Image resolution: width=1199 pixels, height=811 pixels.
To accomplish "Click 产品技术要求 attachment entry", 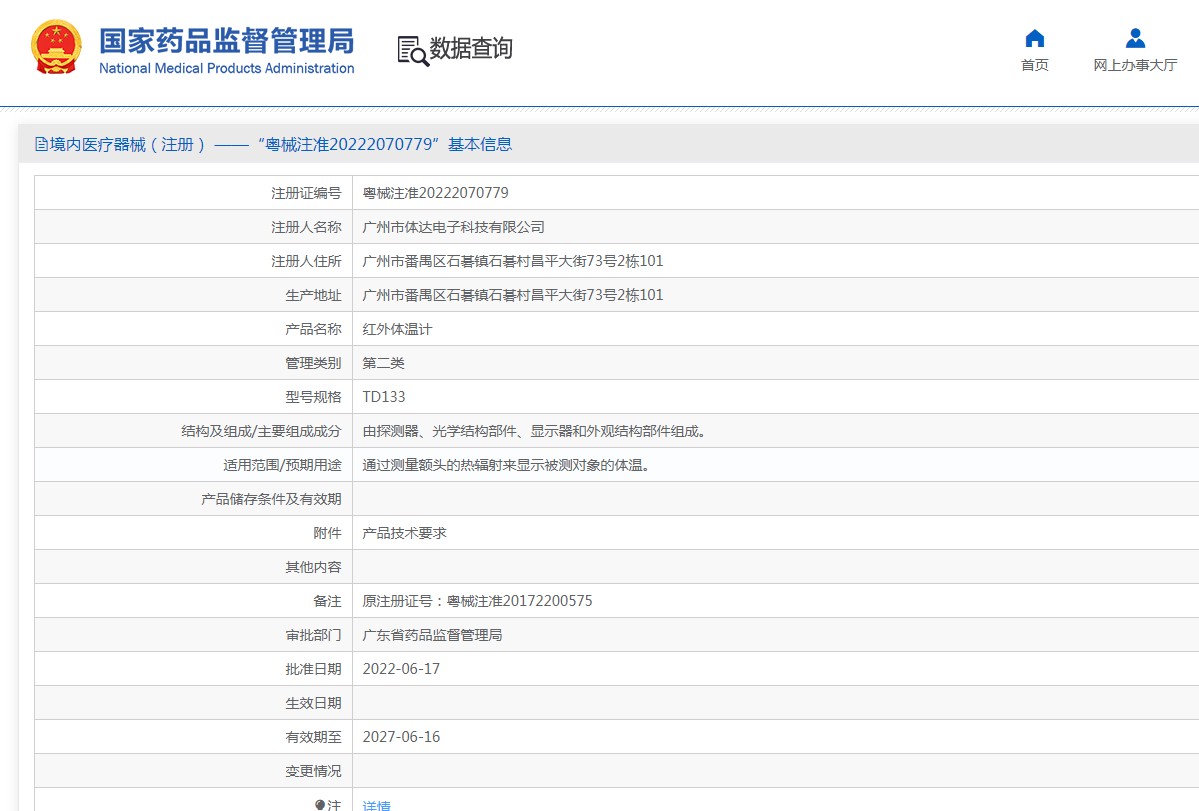I will coord(405,533).
